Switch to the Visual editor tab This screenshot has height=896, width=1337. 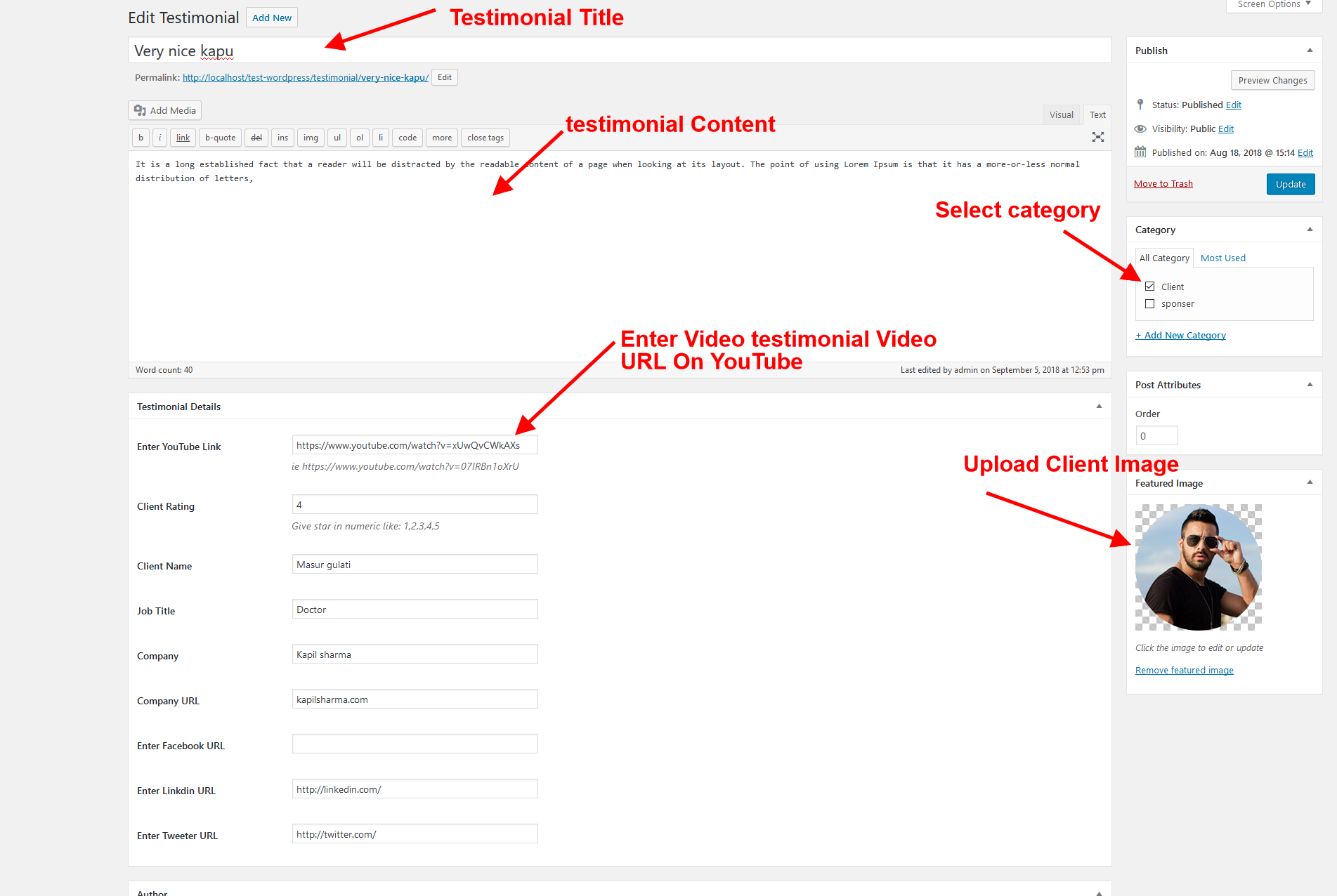pos(1061,114)
